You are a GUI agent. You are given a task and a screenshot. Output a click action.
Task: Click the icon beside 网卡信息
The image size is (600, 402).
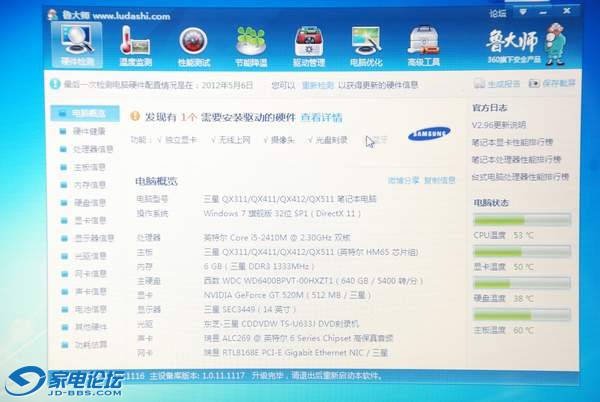pyautogui.click(x=64, y=274)
